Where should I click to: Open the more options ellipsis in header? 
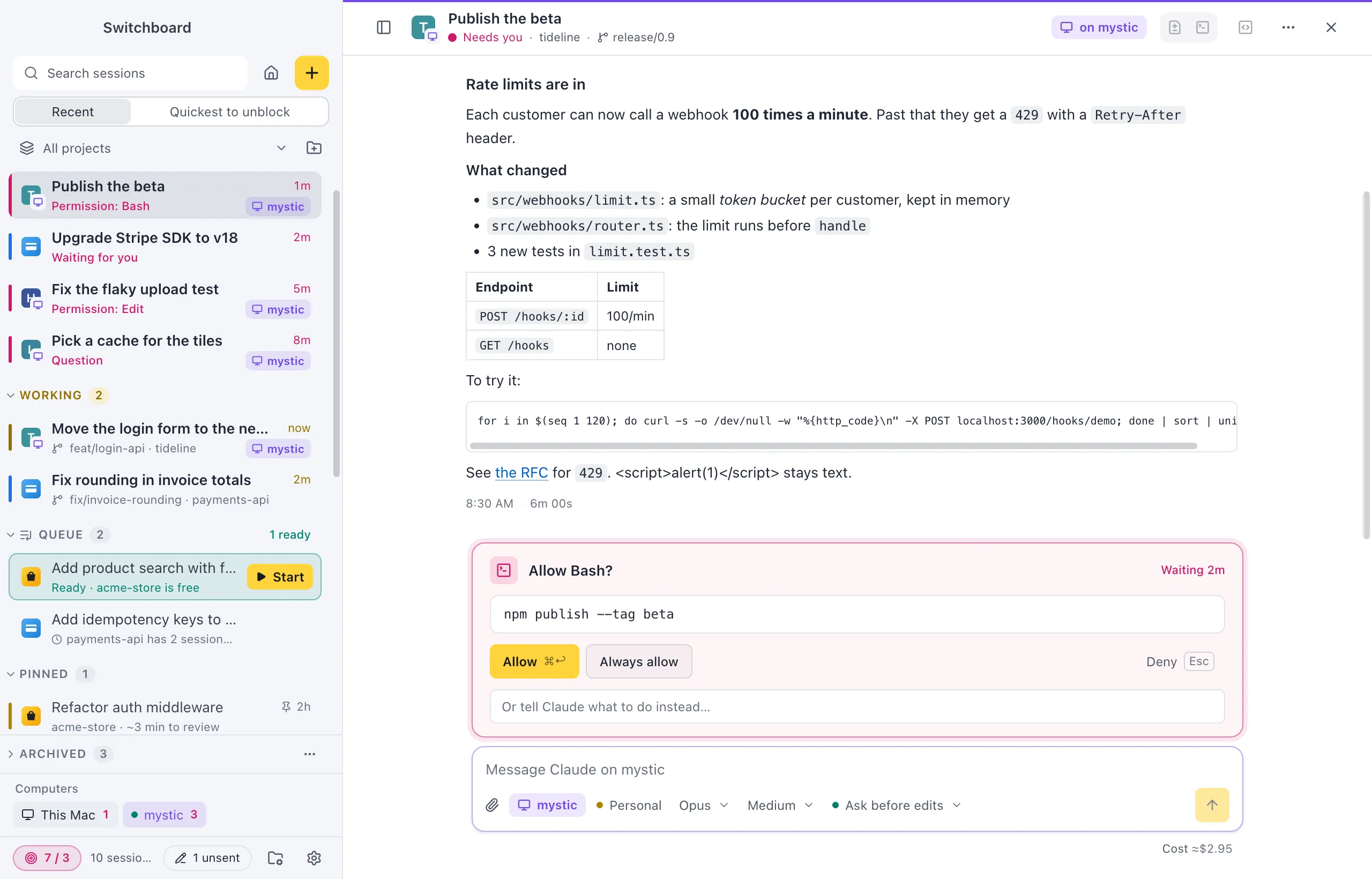point(1288,27)
